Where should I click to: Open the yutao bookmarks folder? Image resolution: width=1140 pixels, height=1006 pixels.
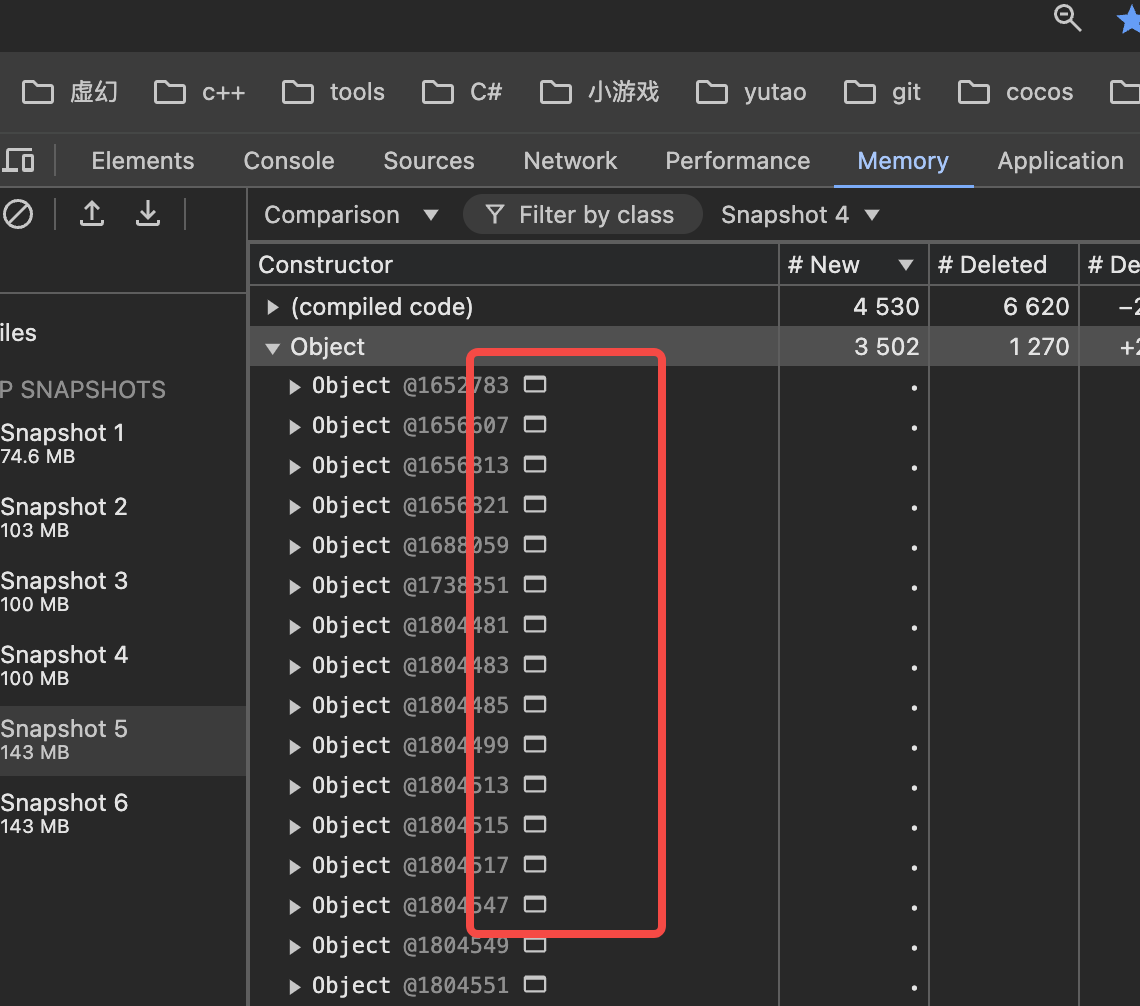pyautogui.click(x=751, y=92)
